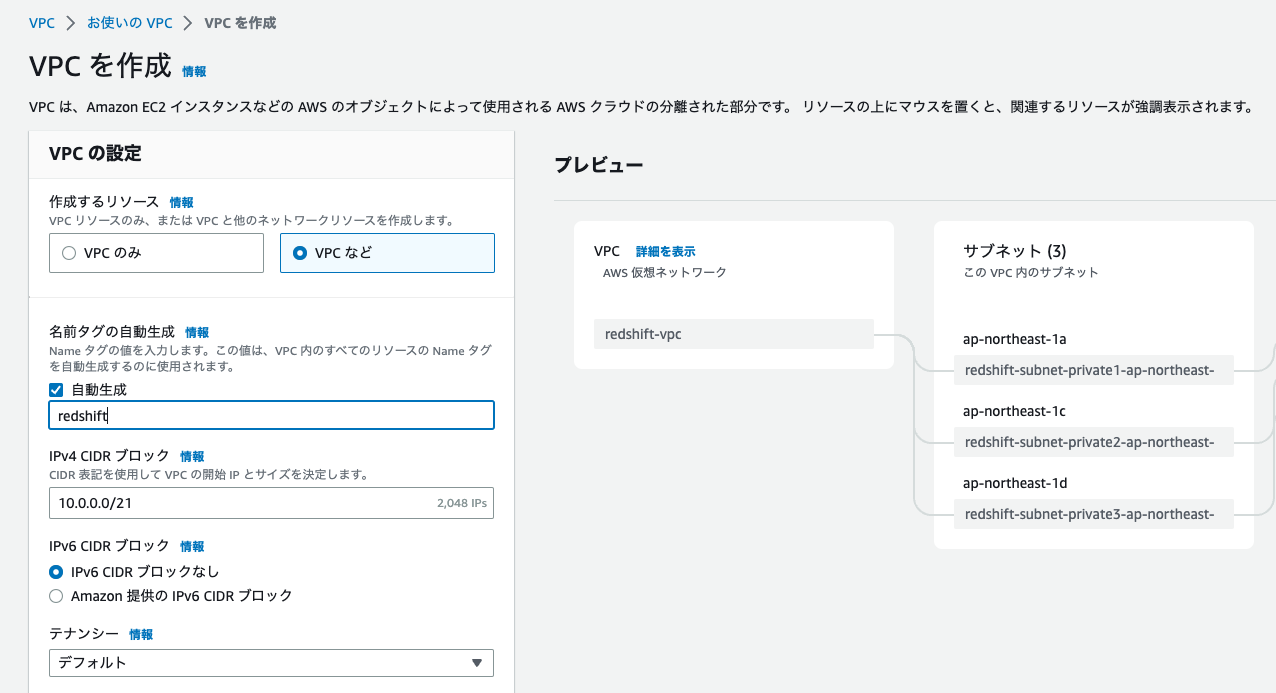Click 情報 beside the VPC を作成 heading
This screenshot has height=693, width=1276.
[193, 72]
